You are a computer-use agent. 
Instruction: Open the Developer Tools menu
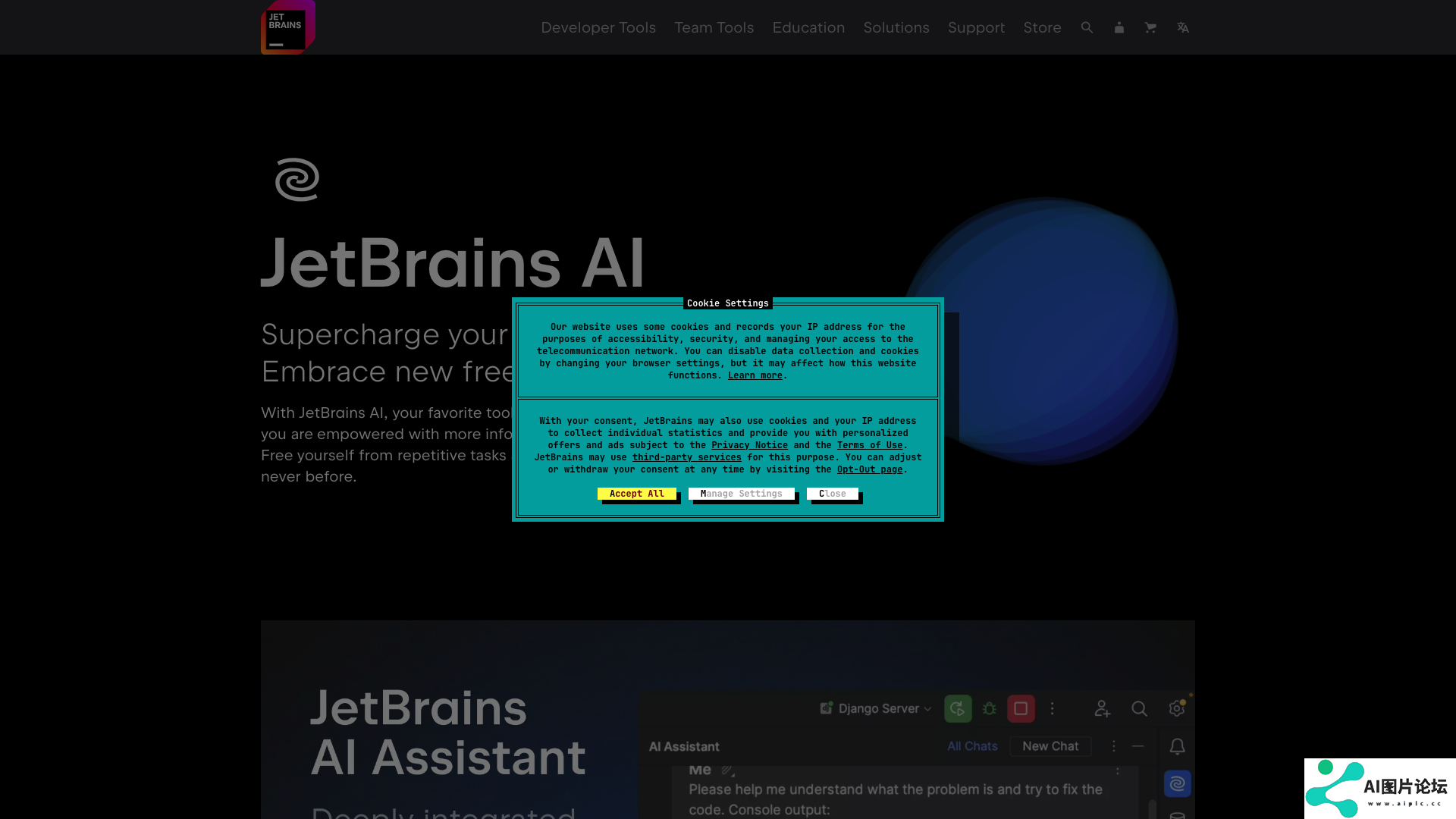598,27
